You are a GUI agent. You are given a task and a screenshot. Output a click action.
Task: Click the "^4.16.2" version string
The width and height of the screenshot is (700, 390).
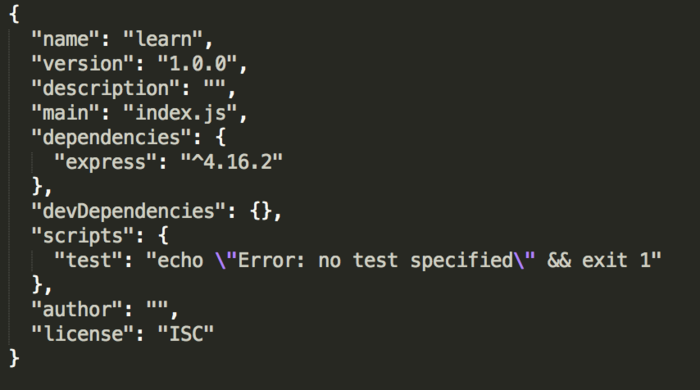click(x=232, y=162)
